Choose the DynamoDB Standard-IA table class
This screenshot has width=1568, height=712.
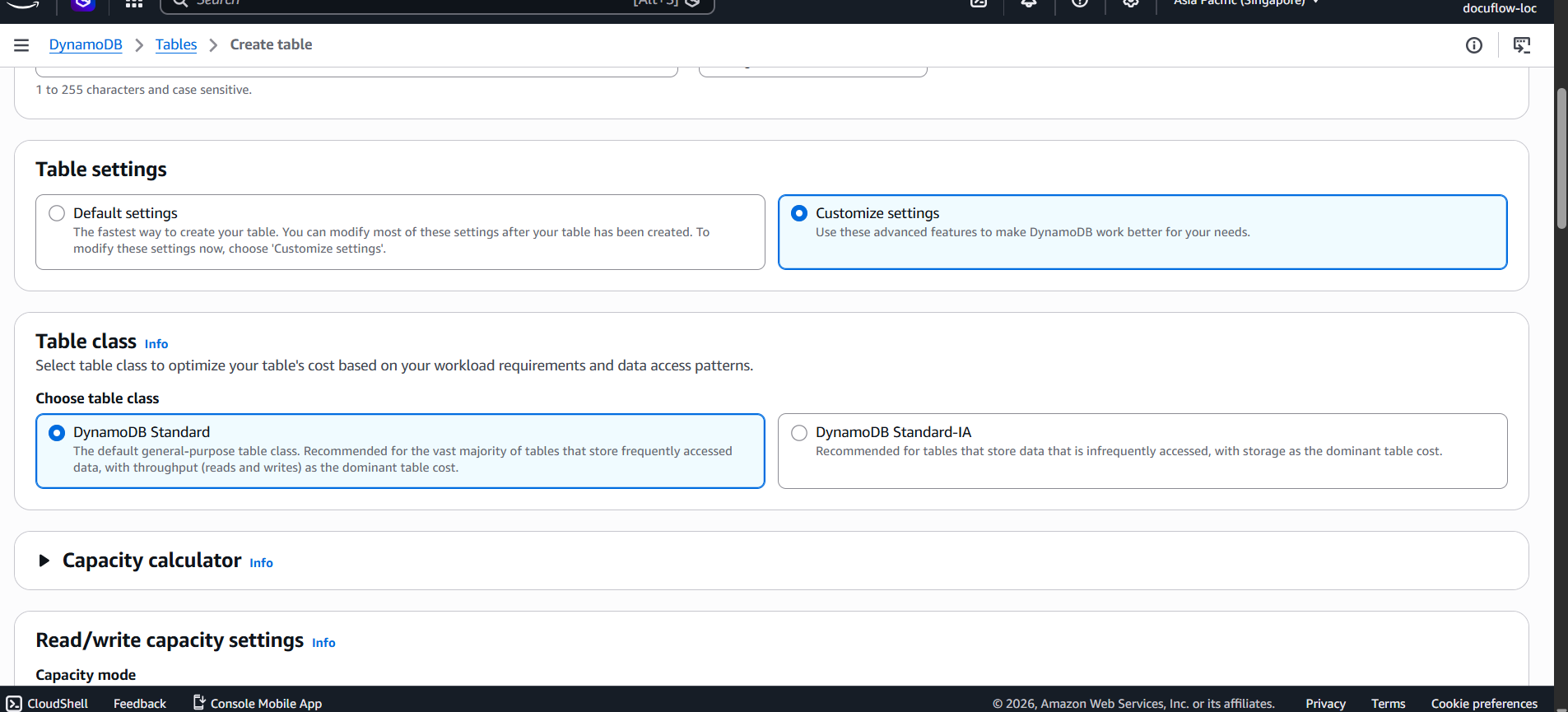click(x=799, y=432)
